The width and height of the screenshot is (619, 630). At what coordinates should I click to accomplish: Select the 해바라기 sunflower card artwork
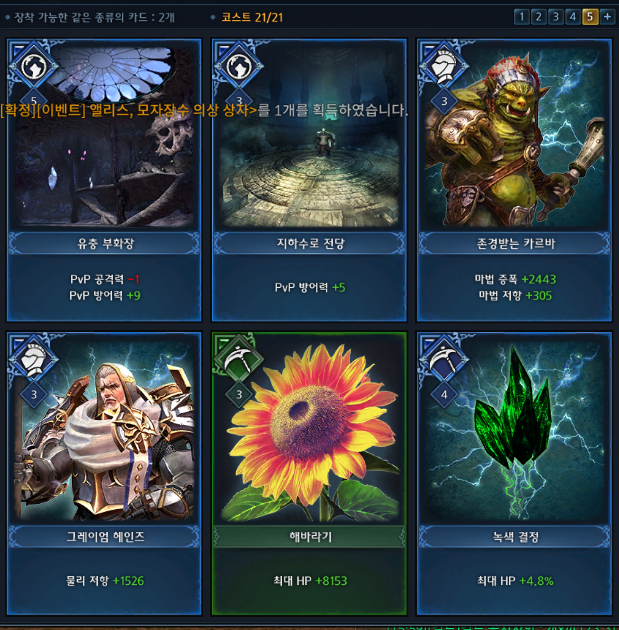click(309, 430)
